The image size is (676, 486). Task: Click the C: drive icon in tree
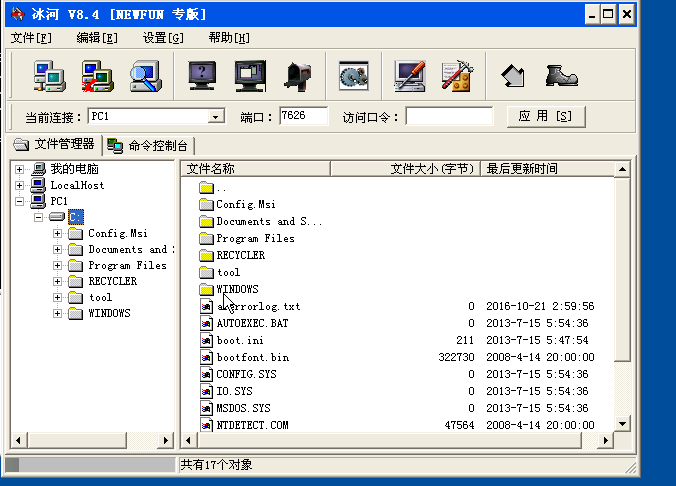click(56, 216)
